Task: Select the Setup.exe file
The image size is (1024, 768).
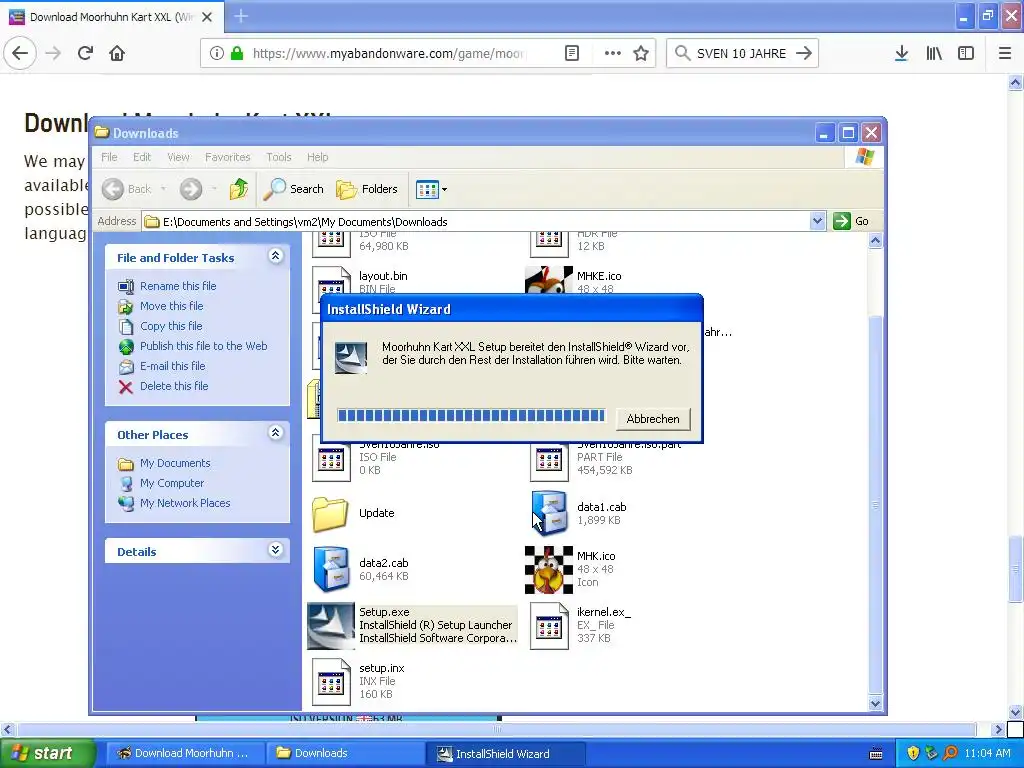Action: click(x=412, y=626)
